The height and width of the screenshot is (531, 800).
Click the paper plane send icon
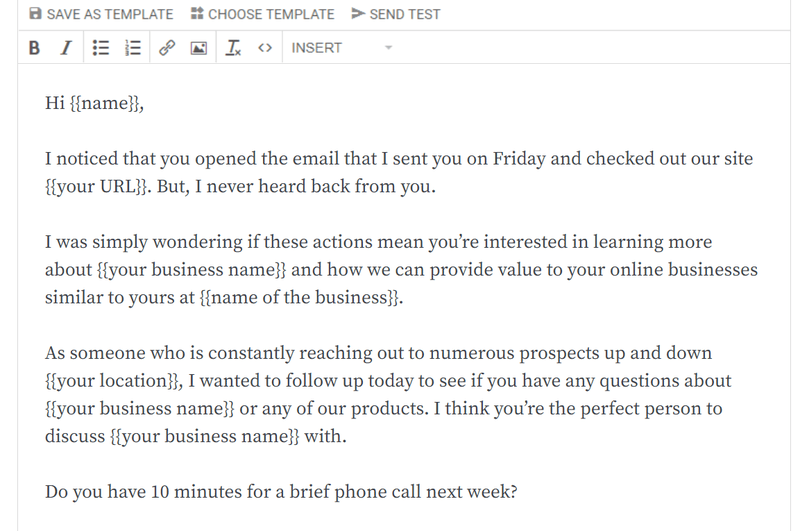358,14
